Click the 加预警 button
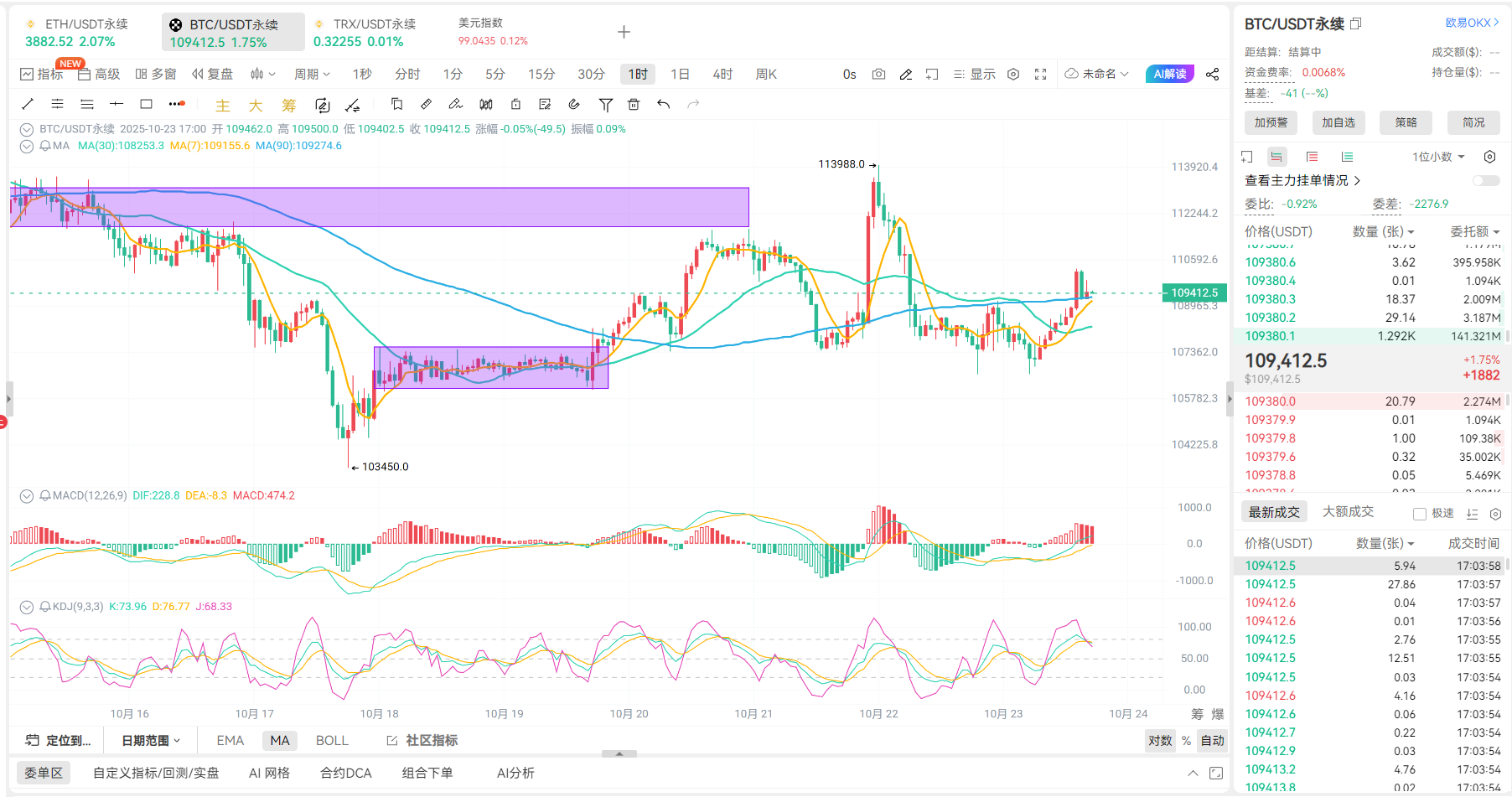Viewport: 1512px width, 797px height. point(1271,122)
